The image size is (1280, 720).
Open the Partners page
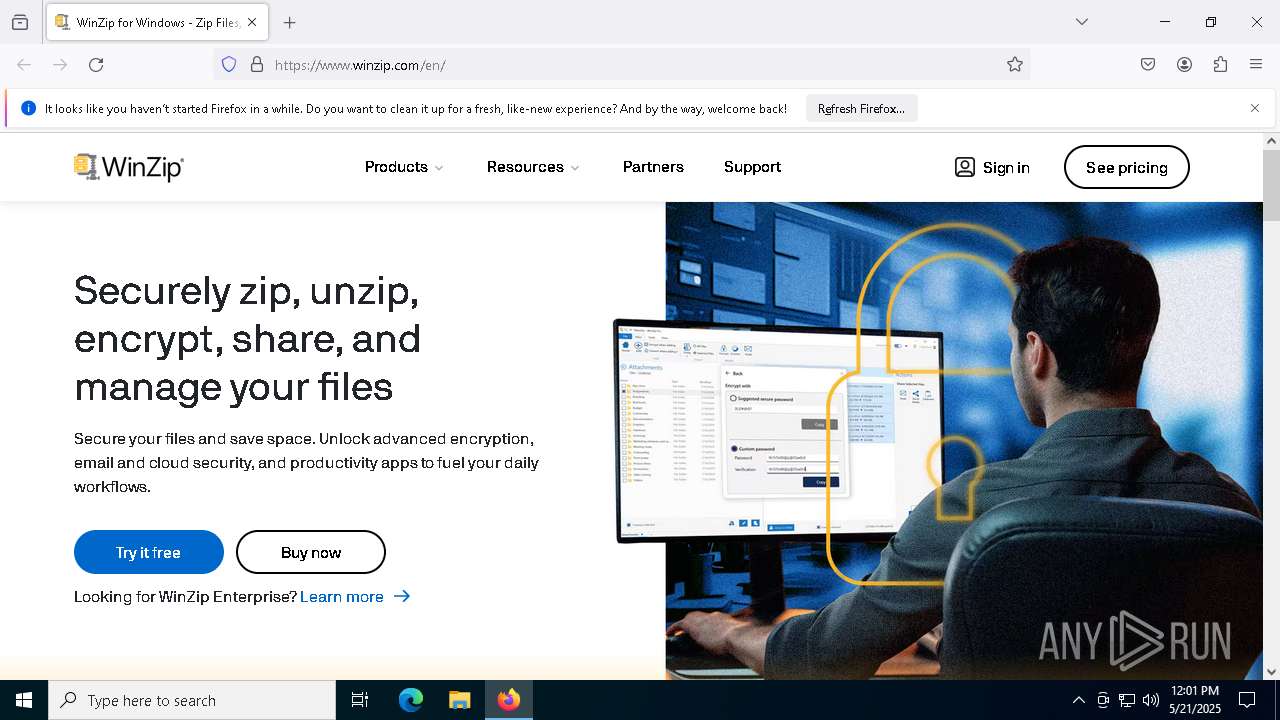point(653,167)
